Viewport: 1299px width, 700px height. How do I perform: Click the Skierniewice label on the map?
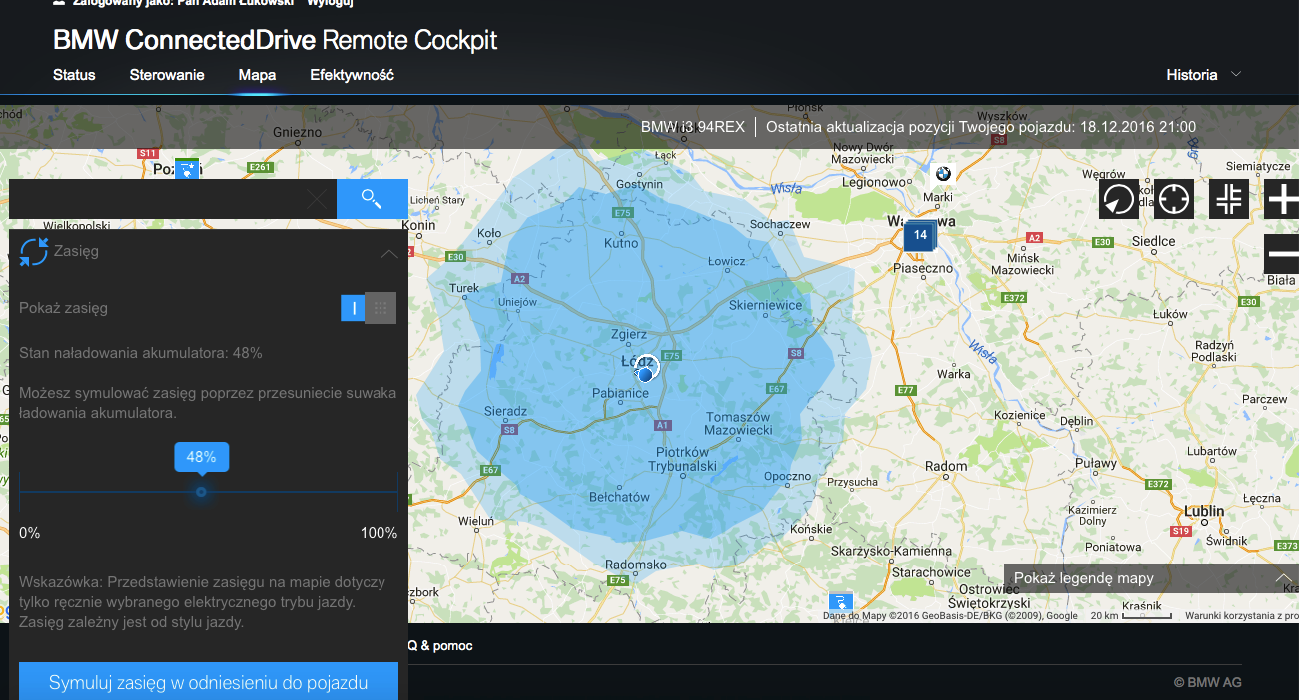click(x=766, y=305)
